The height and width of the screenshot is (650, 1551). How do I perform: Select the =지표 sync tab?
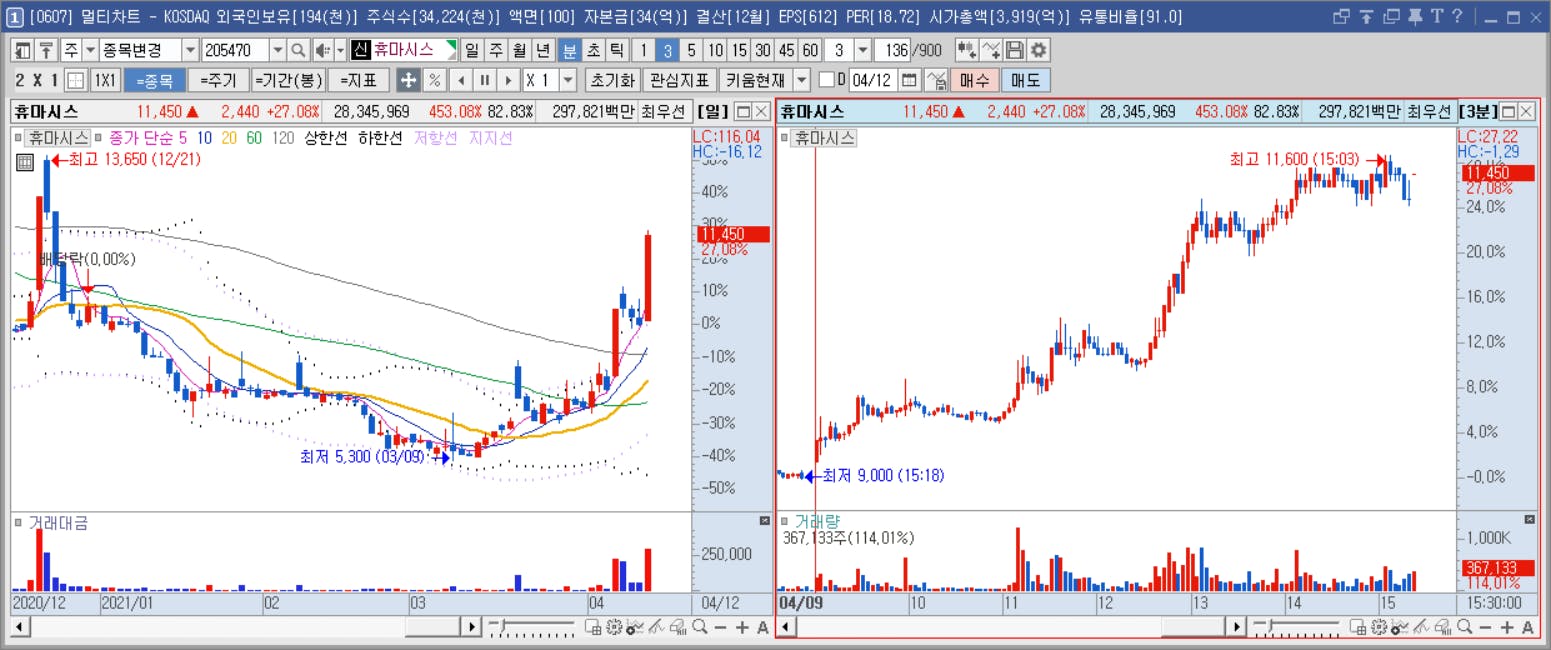tap(358, 80)
